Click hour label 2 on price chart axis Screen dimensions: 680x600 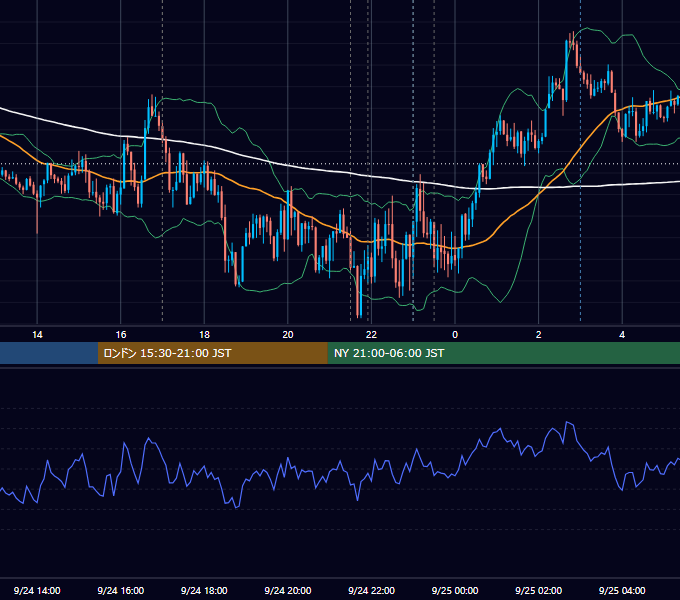[x=539, y=335]
